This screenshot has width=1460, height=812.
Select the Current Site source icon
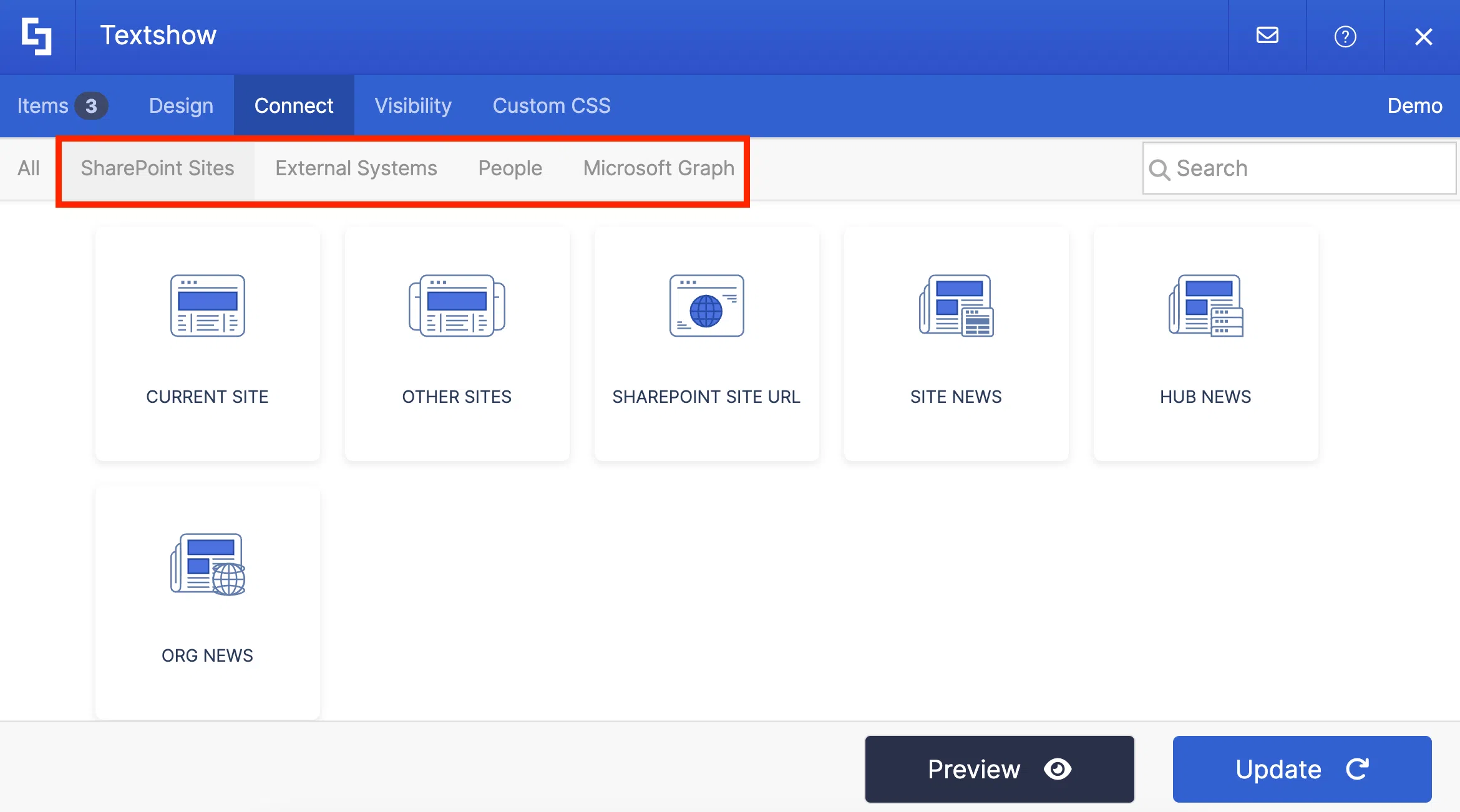(x=208, y=306)
